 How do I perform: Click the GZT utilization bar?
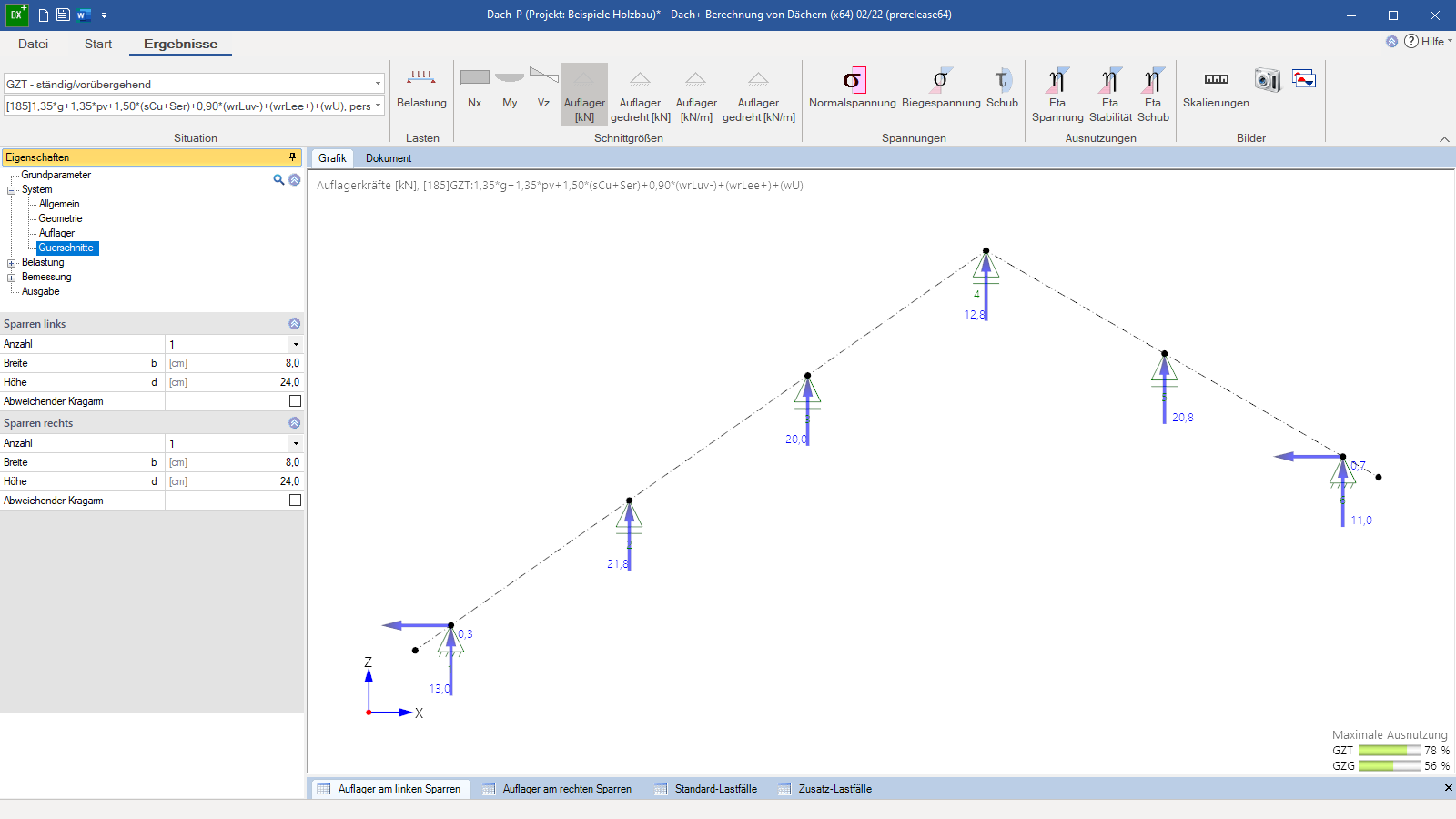click(x=1389, y=751)
